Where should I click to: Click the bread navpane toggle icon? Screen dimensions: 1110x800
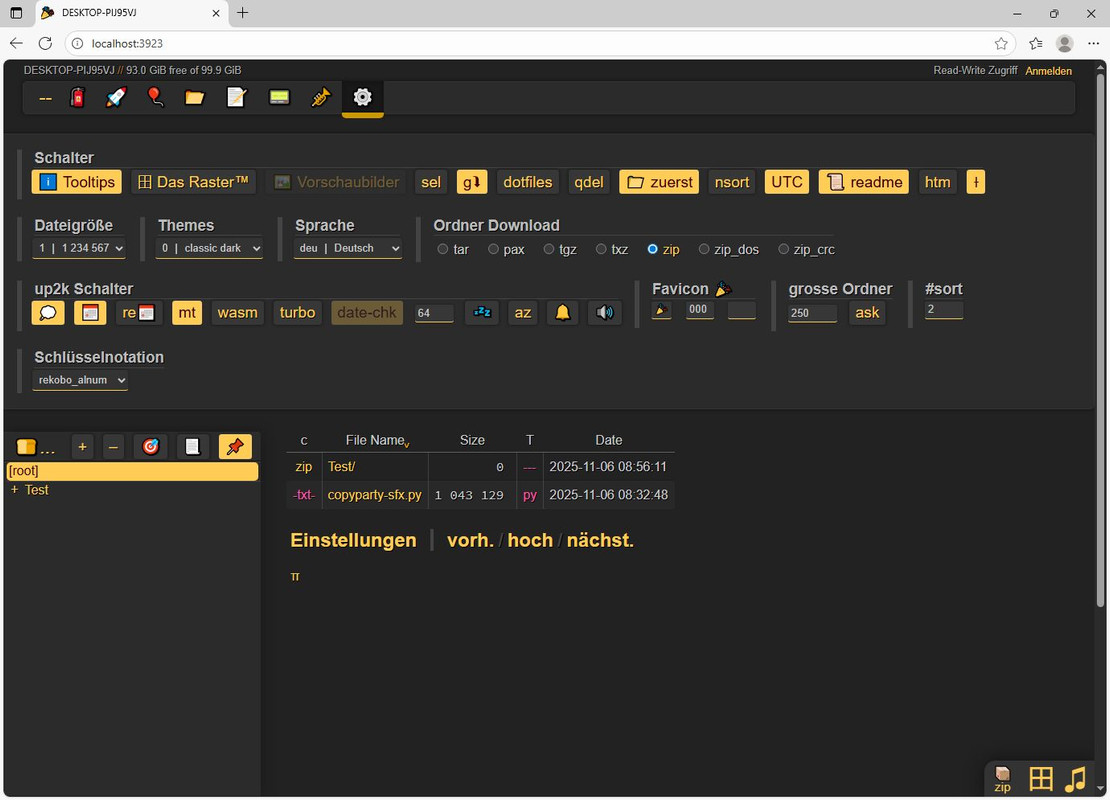35,447
